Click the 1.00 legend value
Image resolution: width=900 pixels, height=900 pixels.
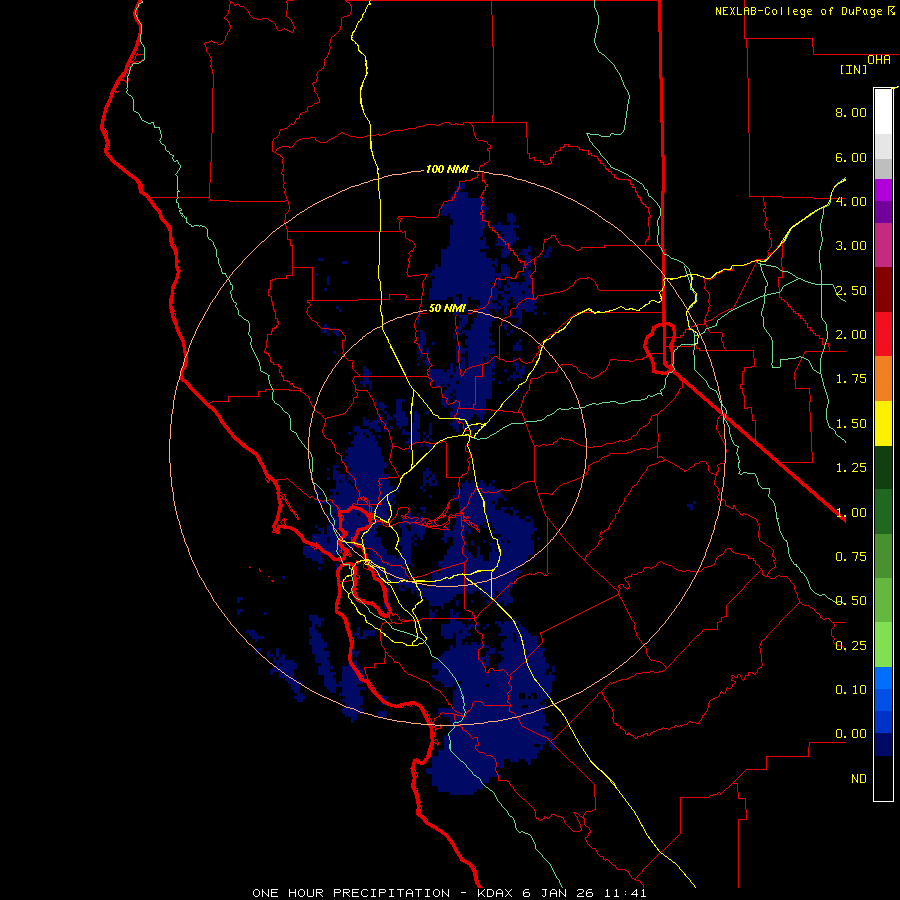[851, 513]
